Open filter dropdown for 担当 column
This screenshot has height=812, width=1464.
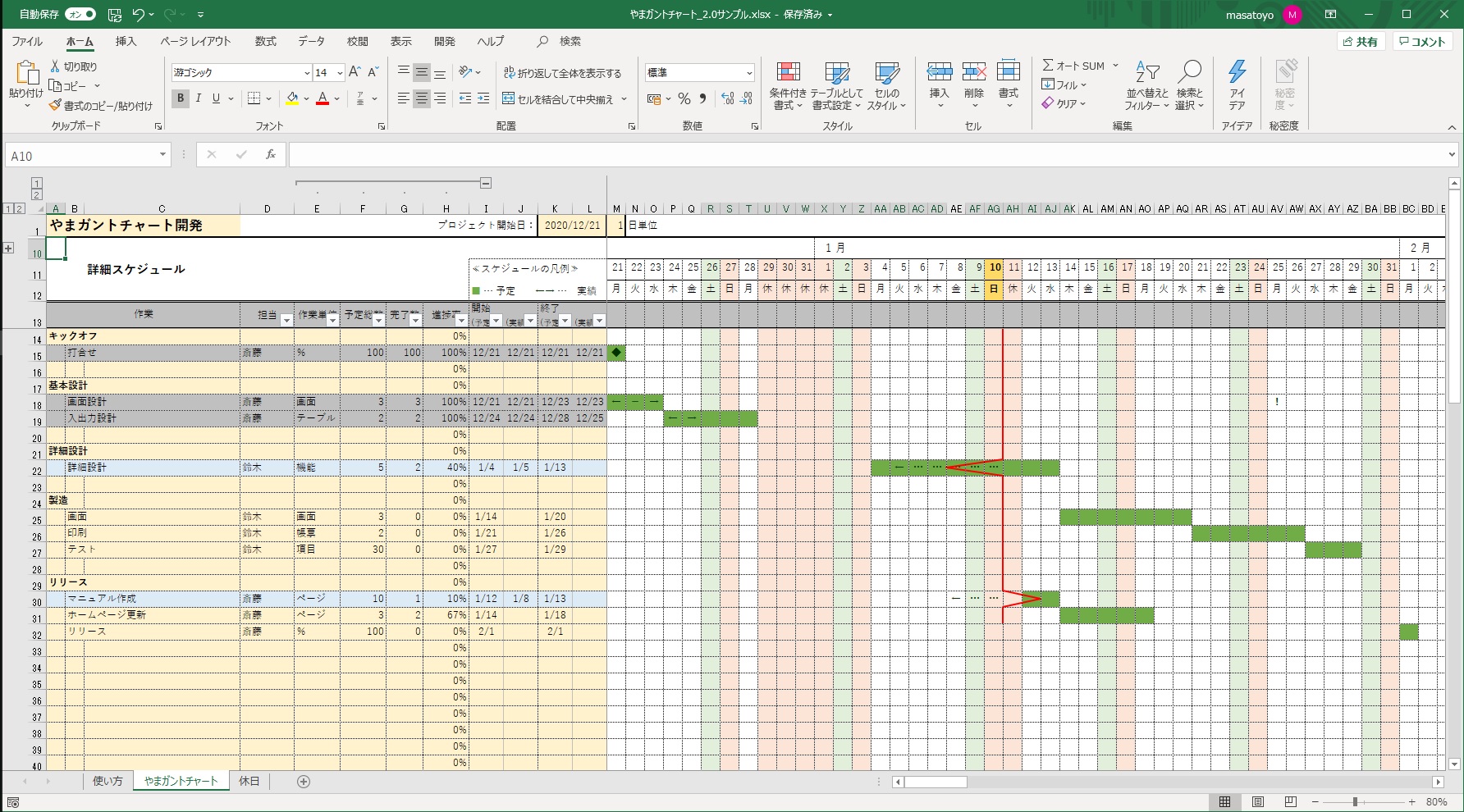point(286,321)
